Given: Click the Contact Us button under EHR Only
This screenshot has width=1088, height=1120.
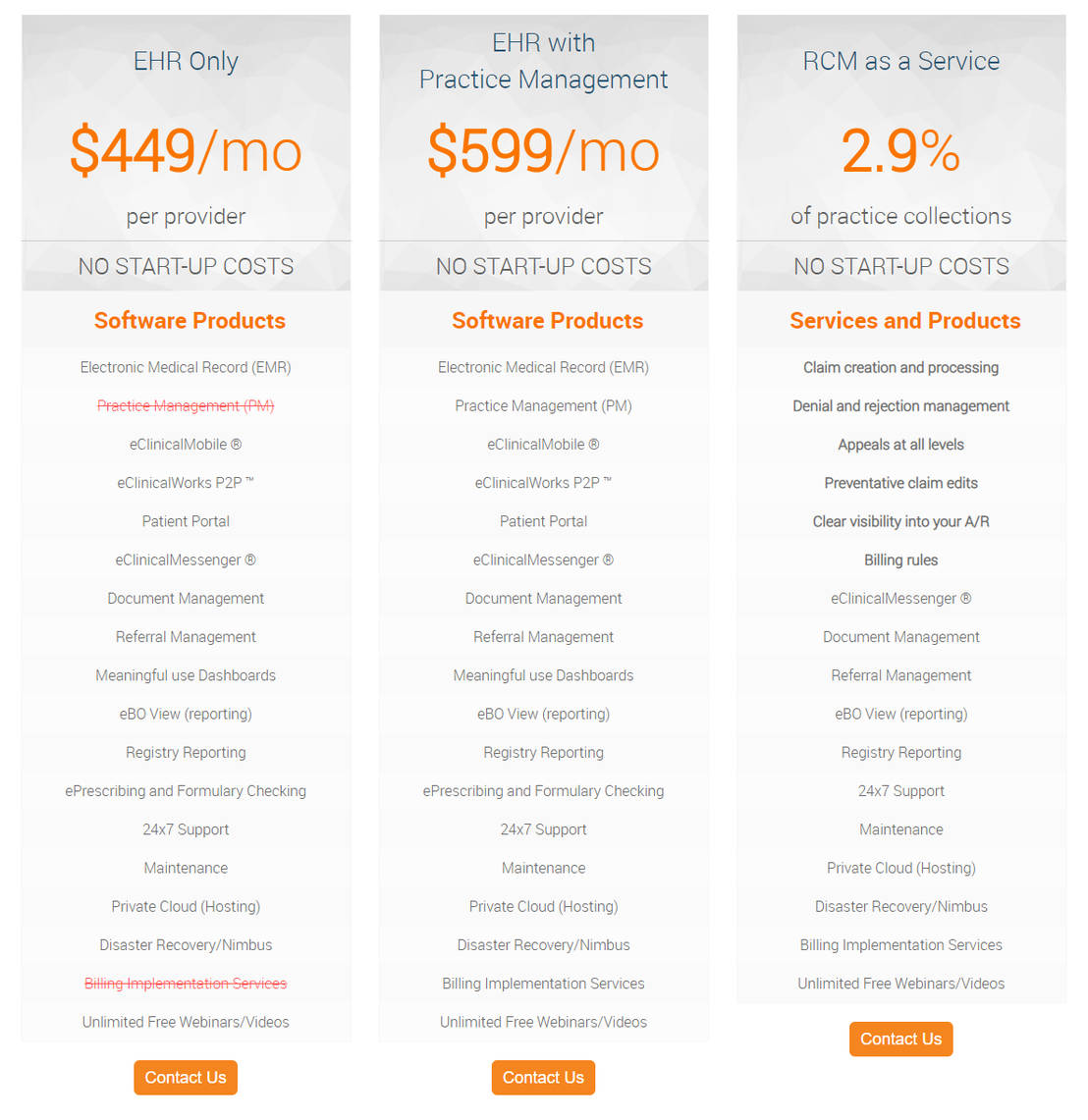Looking at the screenshot, I should (x=185, y=1077).
